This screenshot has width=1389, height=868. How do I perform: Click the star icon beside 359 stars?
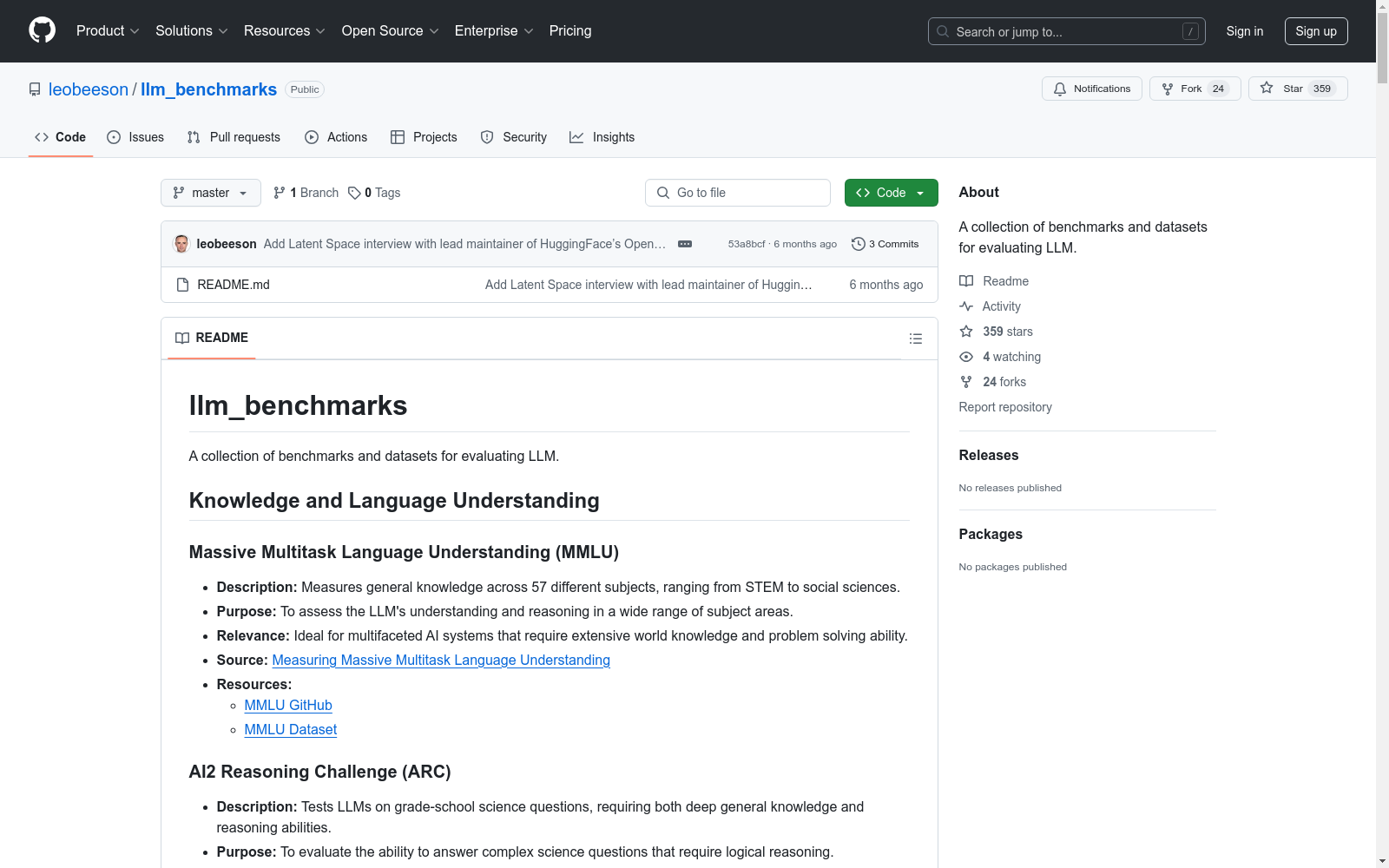point(966,332)
